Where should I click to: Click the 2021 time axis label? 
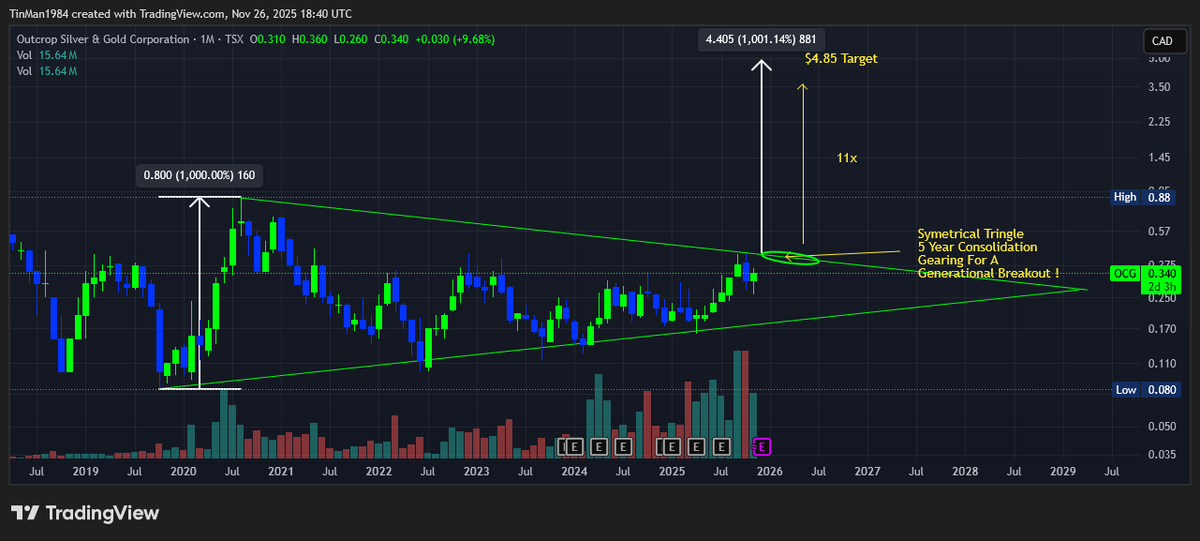pos(281,471)
